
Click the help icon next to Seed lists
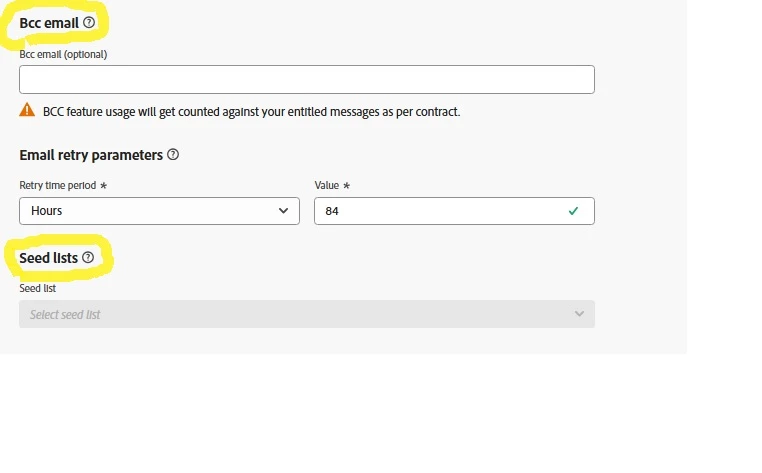[x=88, y=258]
